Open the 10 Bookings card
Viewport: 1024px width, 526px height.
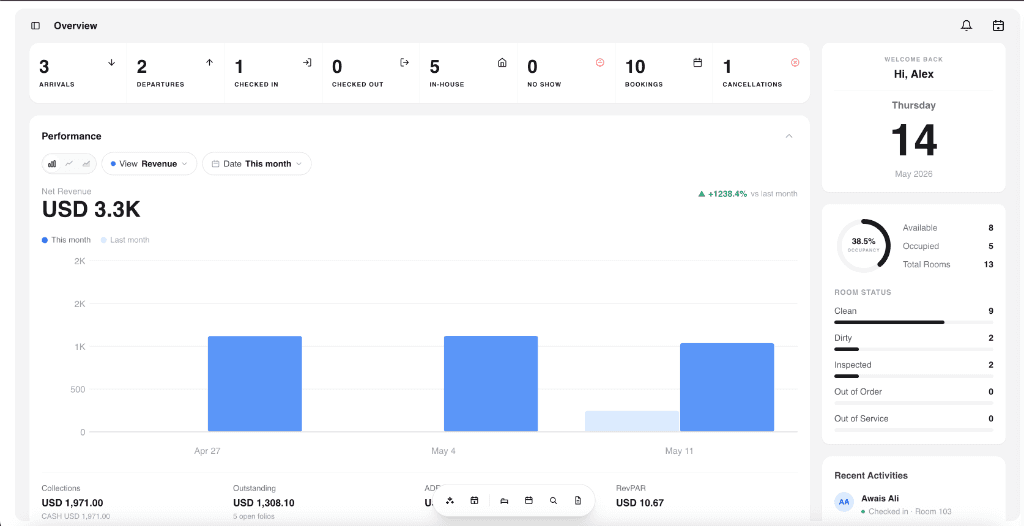click(664, 73)
